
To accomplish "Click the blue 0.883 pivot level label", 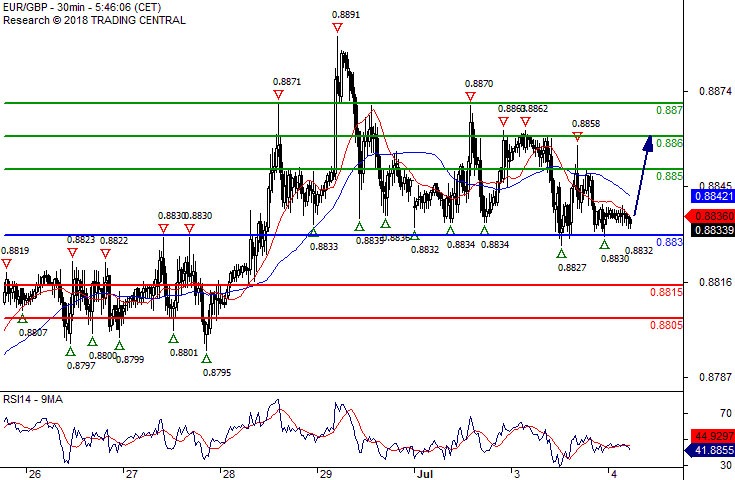I will [x=669, y=242].
